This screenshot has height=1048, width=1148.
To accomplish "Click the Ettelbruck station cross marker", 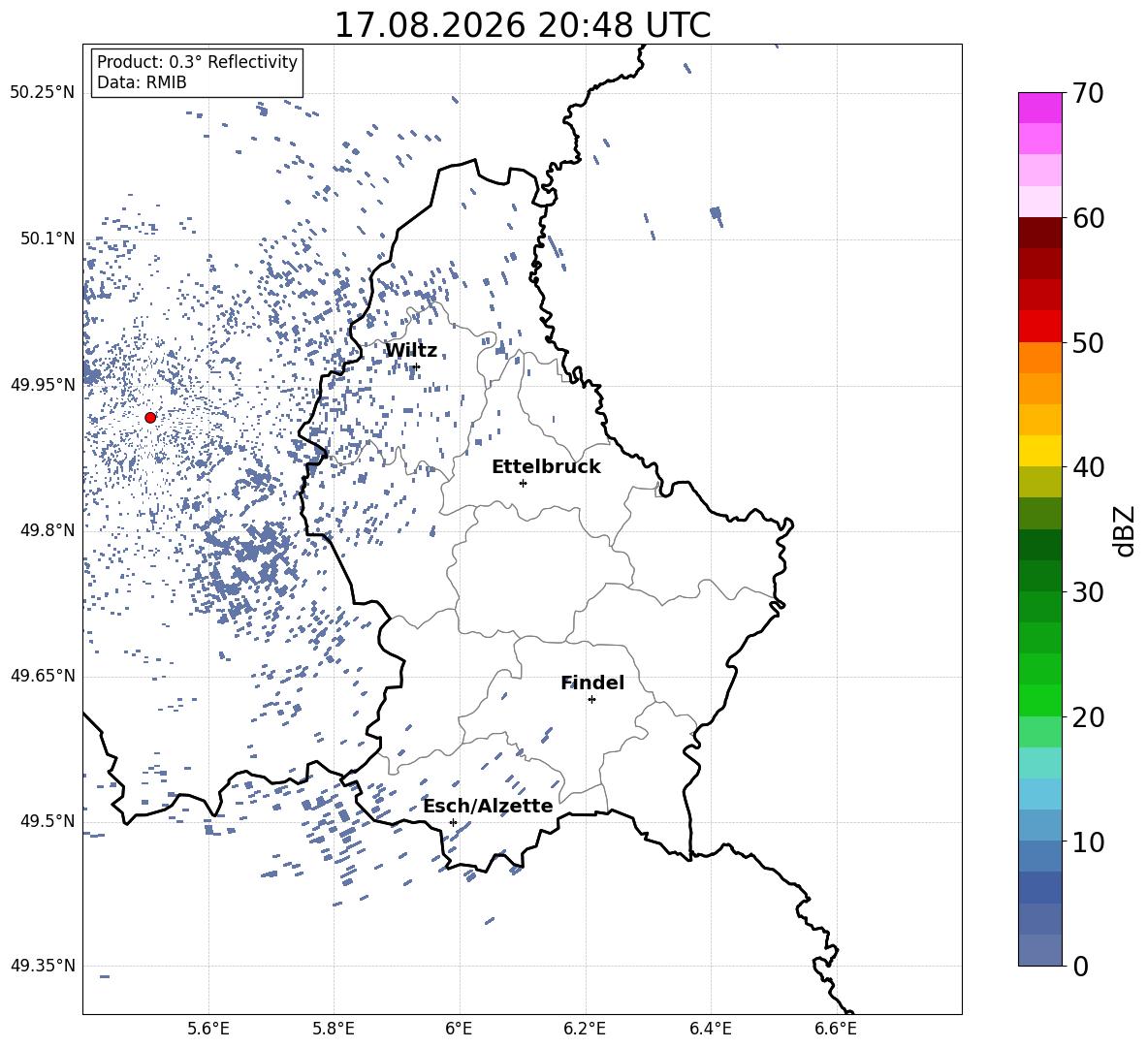I will pyautogui.click(x=523, y=483).
